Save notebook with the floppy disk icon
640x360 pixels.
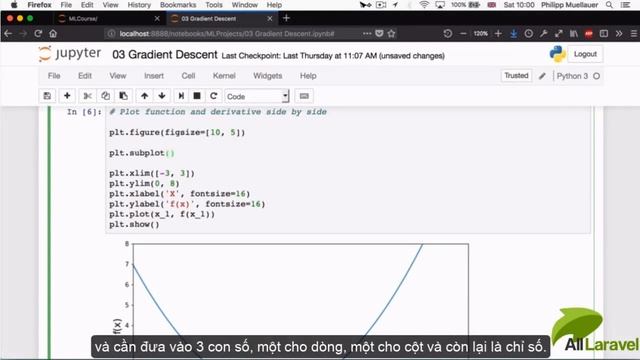(47, 96)
